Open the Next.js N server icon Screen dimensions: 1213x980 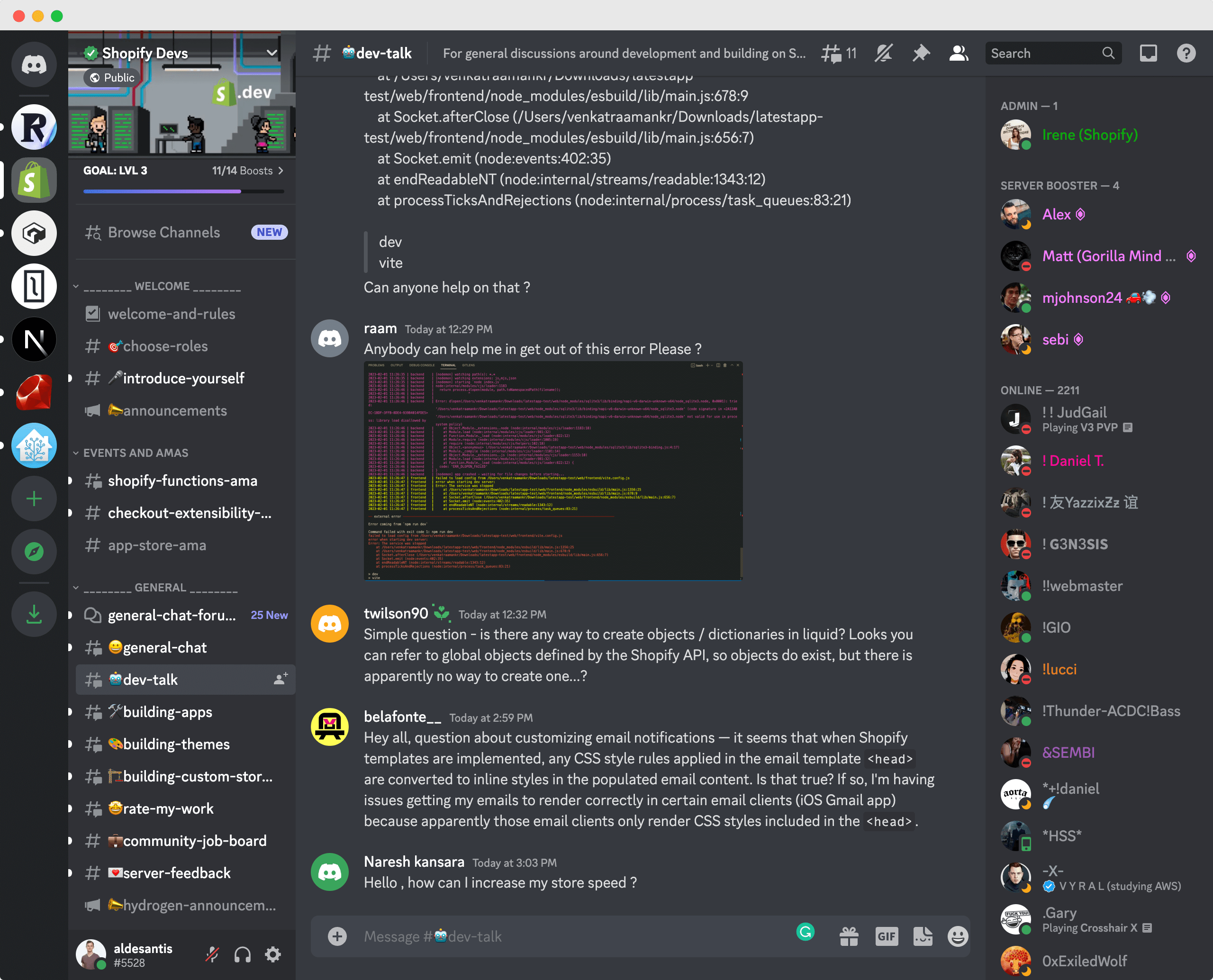pos(34,339)
